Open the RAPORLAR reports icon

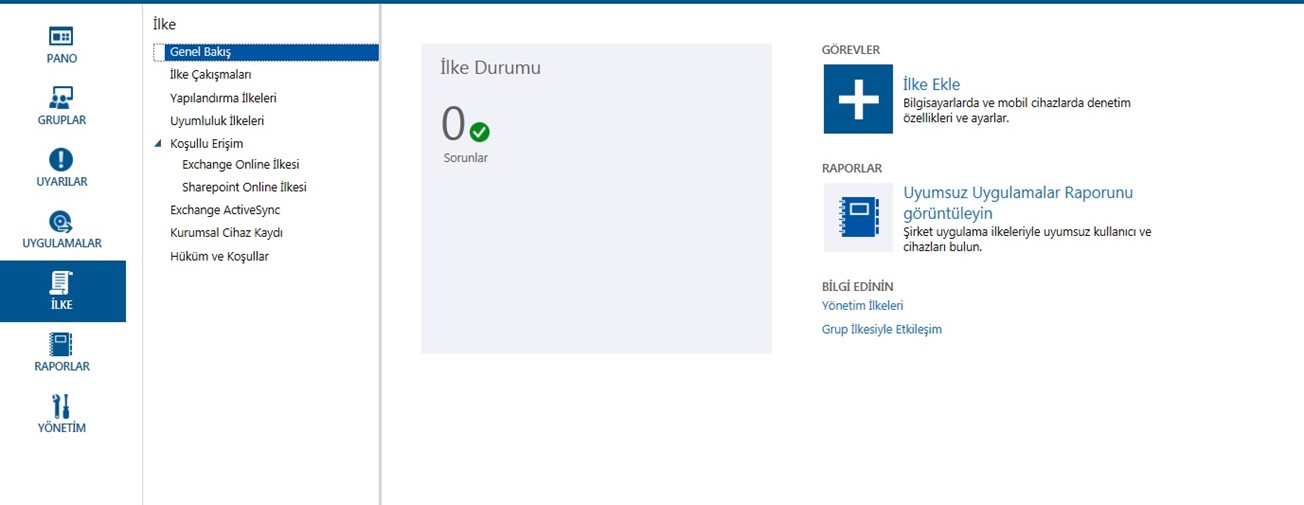[62, 345]
